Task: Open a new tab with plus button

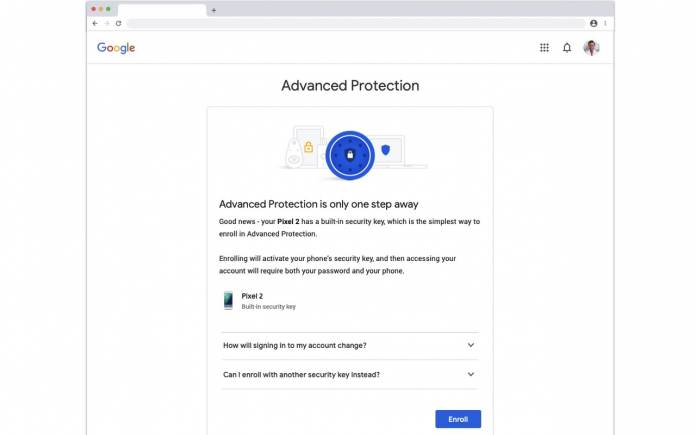Action: click(x=214, y=10)
